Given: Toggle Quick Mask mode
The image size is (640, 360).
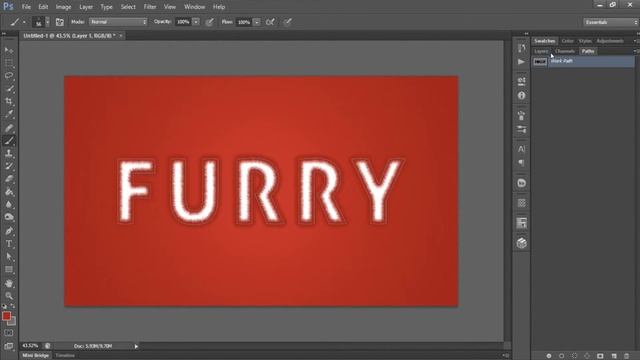Looking at the screenshot, I should point(9,333).
